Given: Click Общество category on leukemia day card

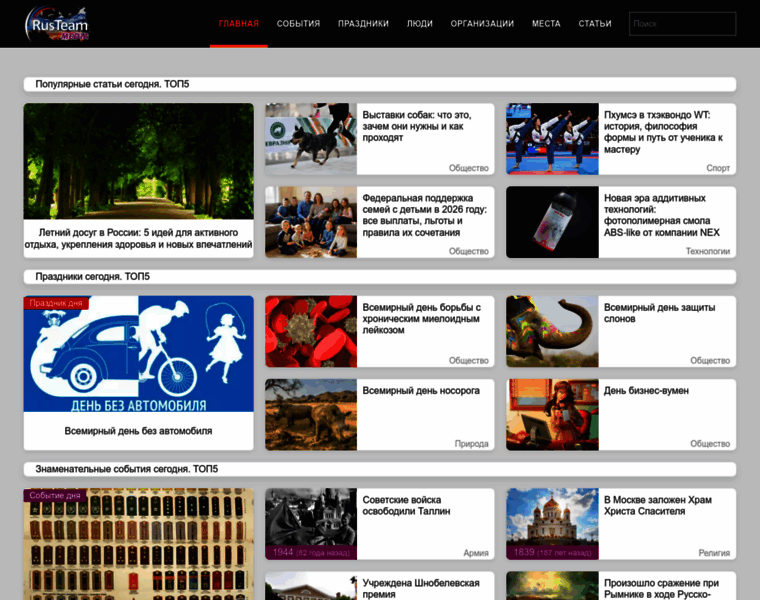Looking at the screenshot, I should 468,361.
